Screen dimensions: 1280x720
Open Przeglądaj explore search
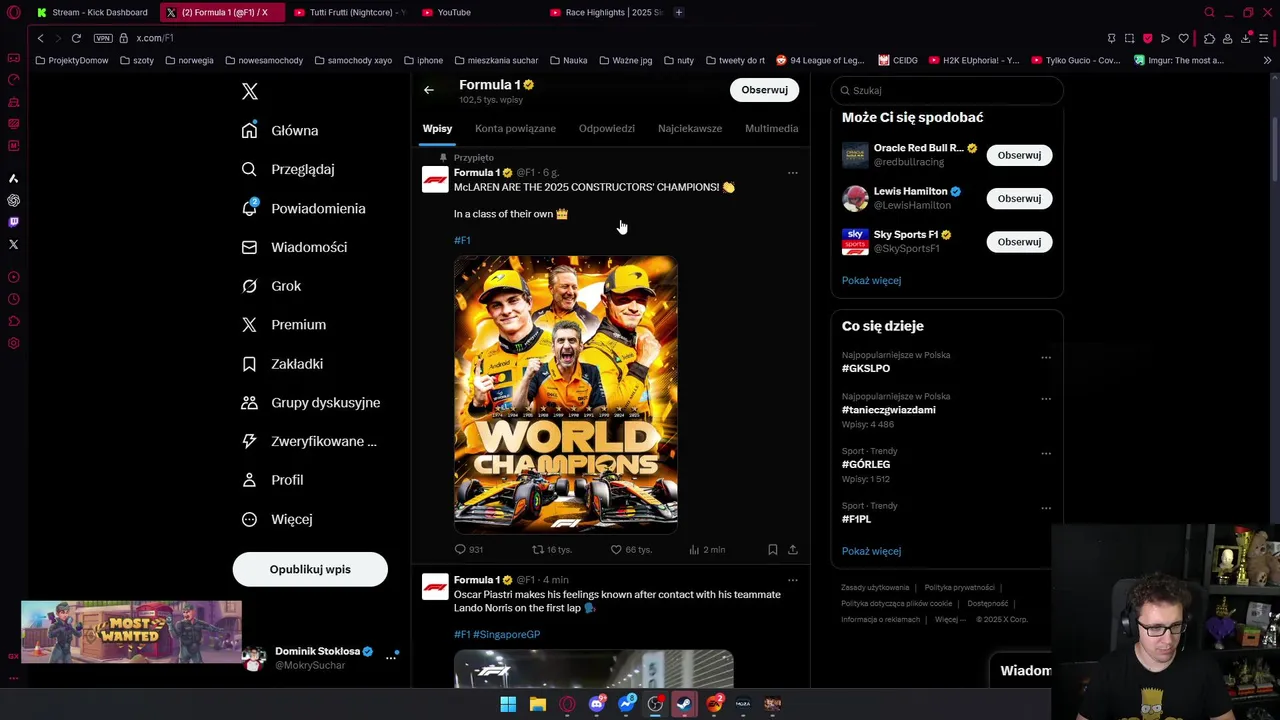tap(288, 169)
